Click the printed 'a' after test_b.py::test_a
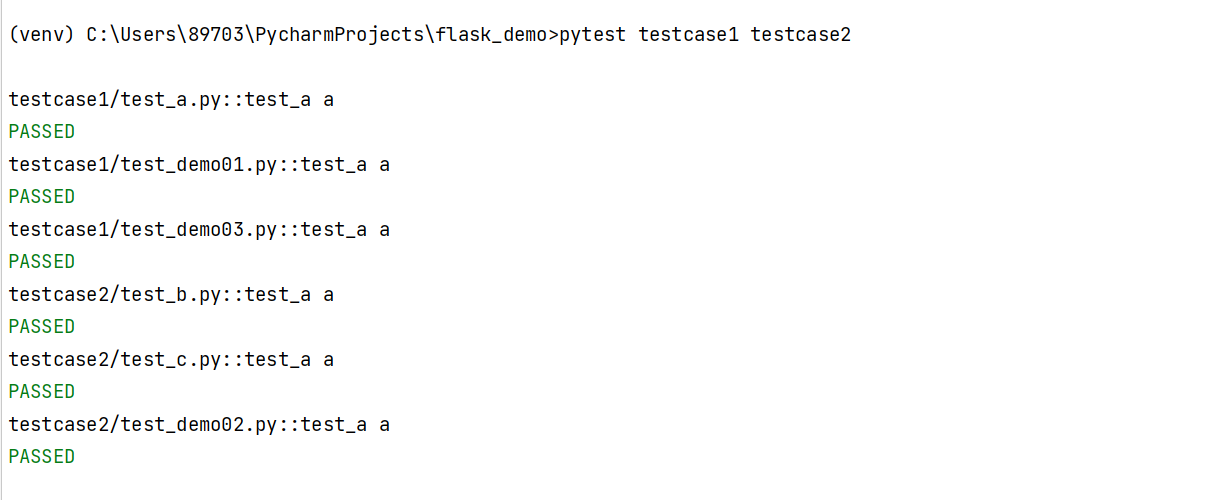Viewport: 1220px width, 500px height. pyautogui.click(x=329, y=295)
